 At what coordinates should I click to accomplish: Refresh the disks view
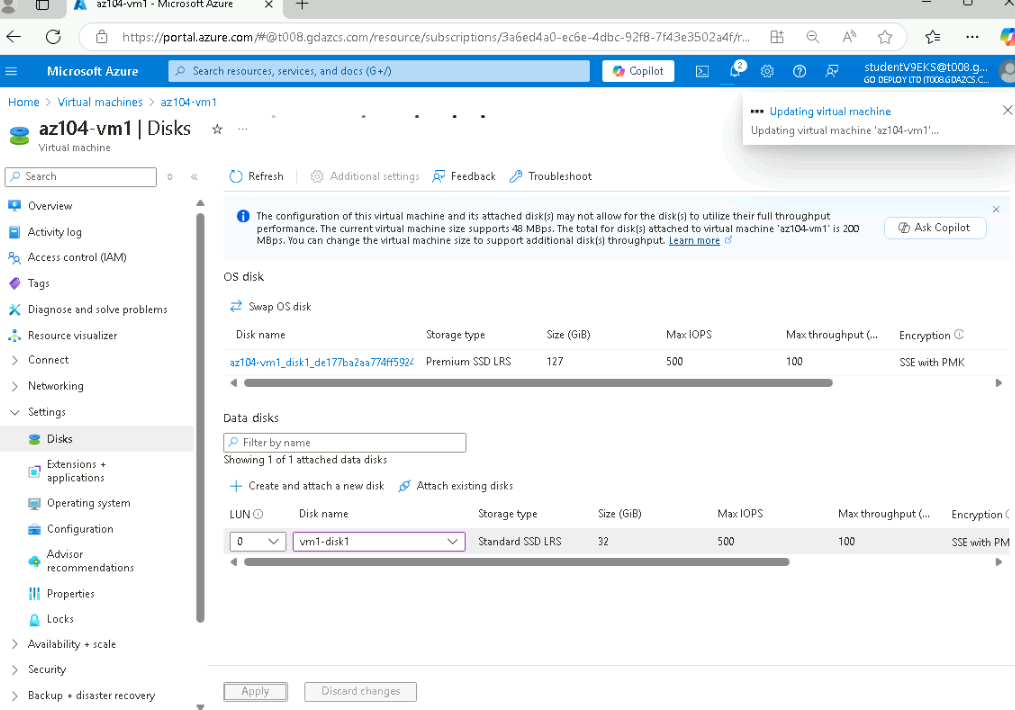[x=256, y=176]
